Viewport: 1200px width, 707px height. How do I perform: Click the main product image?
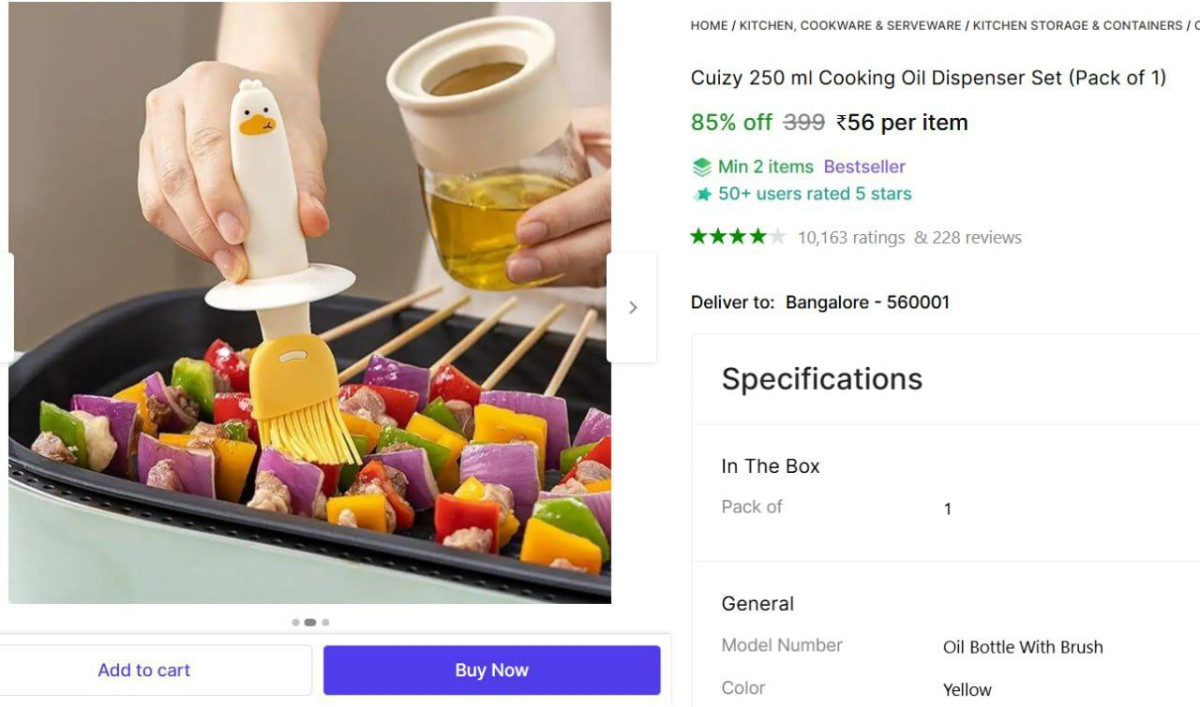tap(310, 302)
